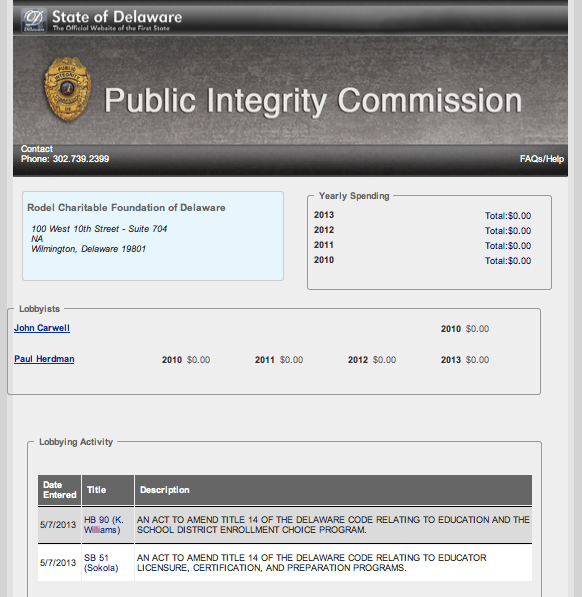Sort by Date Entered column header
Screen dimensions: 582x597
pos(59,490)
